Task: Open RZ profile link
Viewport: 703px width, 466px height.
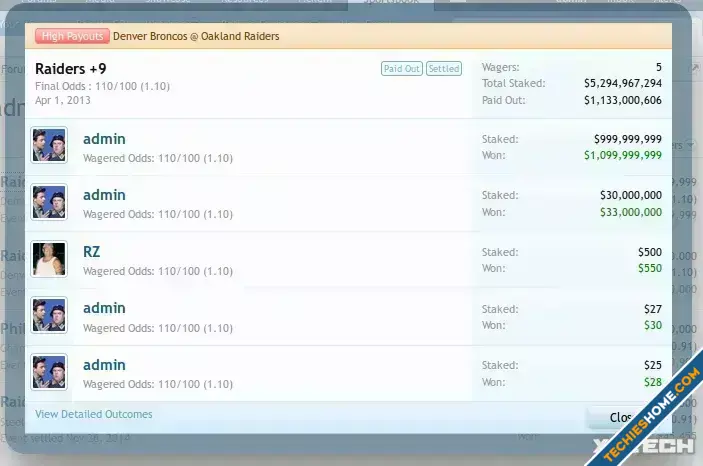Action: (91, 252)
